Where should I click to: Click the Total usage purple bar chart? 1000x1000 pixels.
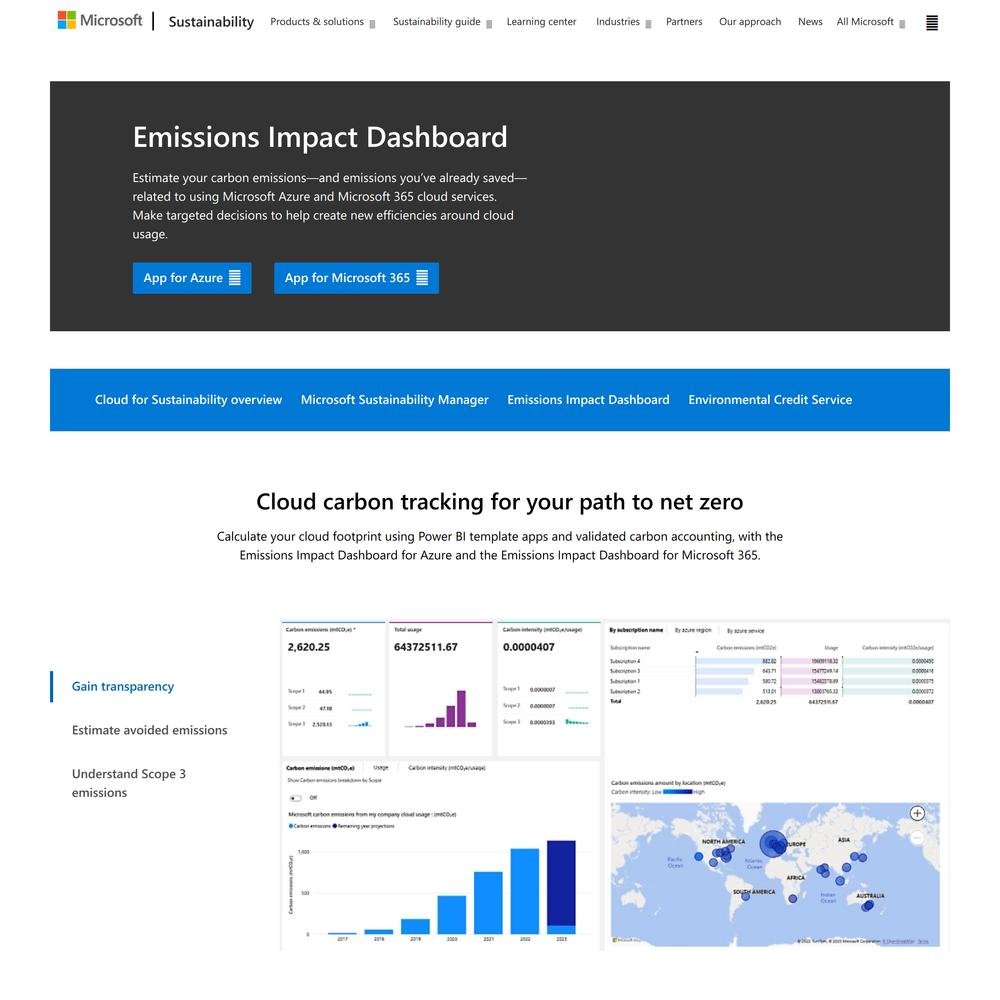441,709
